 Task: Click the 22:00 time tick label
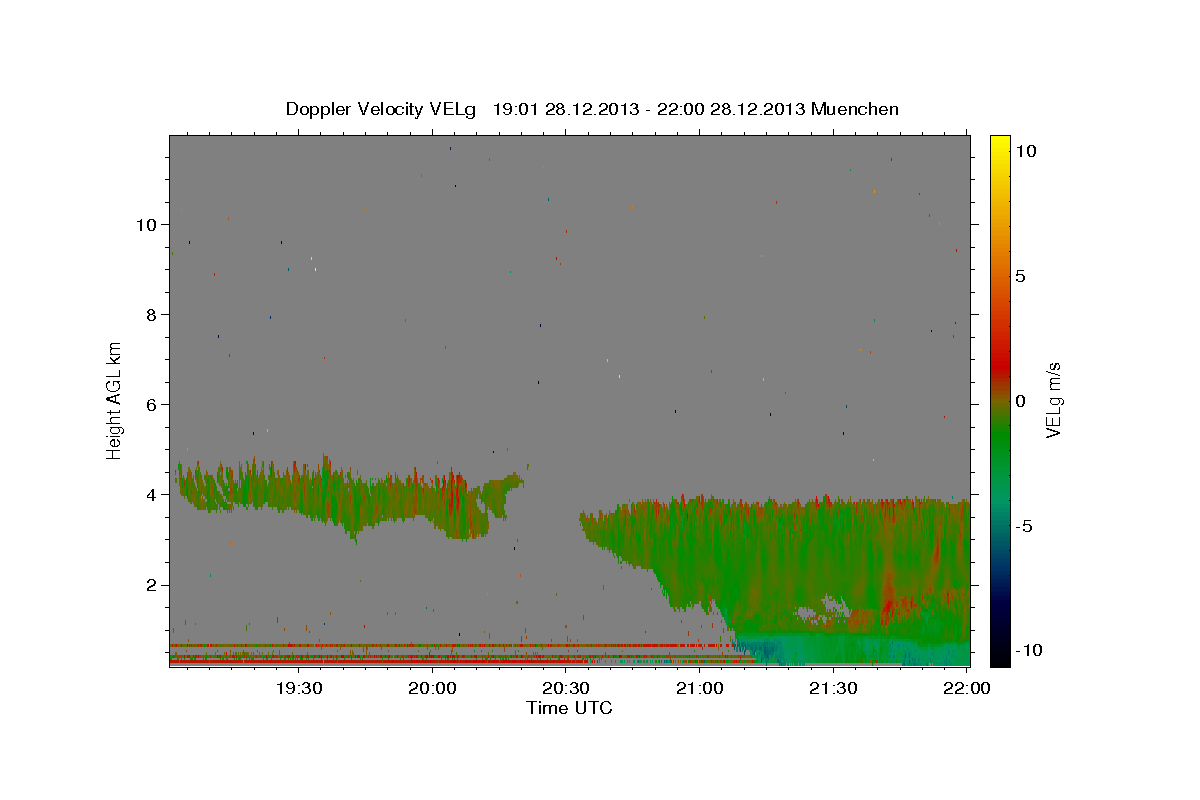pos(967,688)
